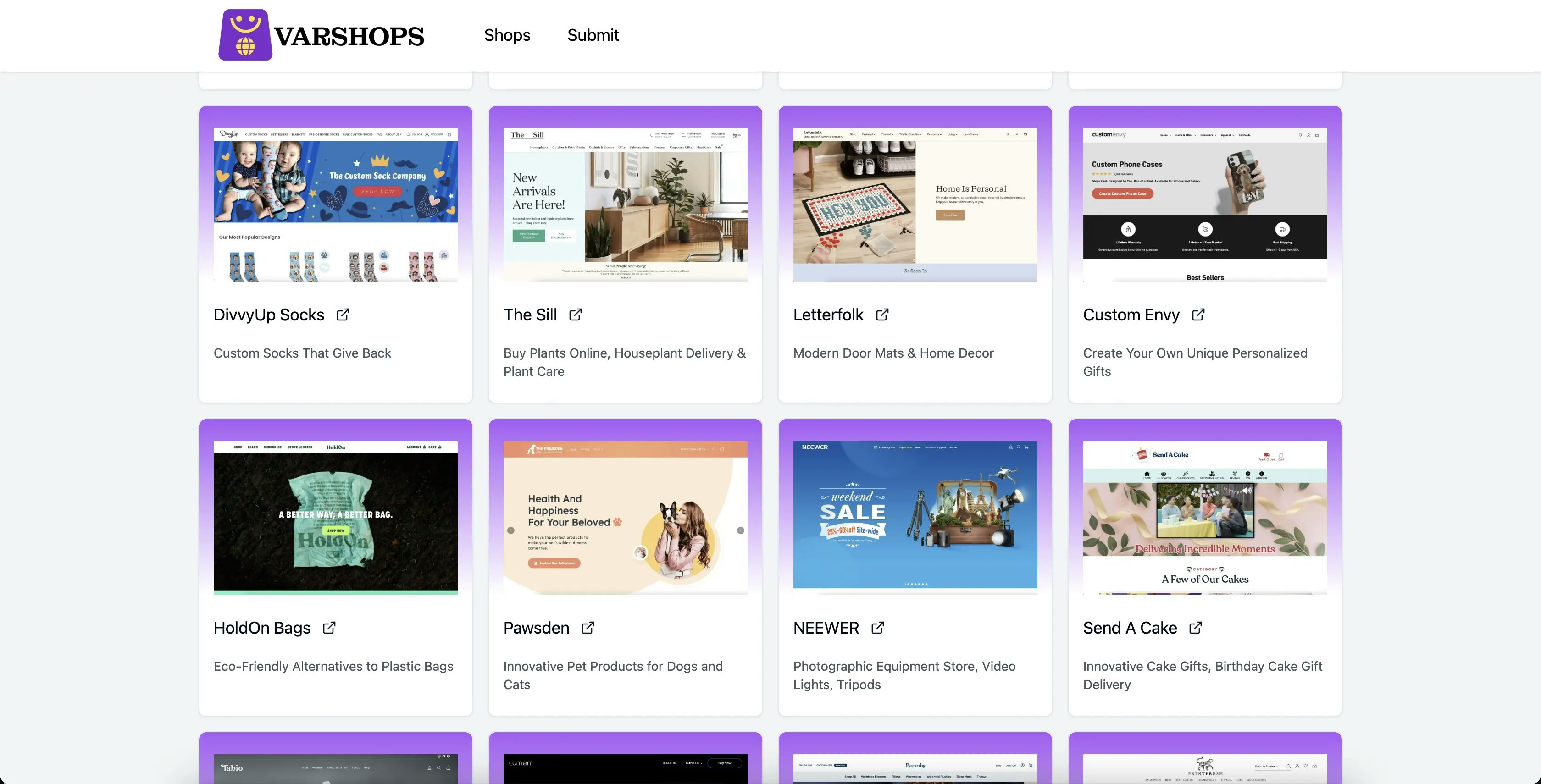Click the Pawsden shop title
This screenshot has height=784, width=1541.
[536, 629]
